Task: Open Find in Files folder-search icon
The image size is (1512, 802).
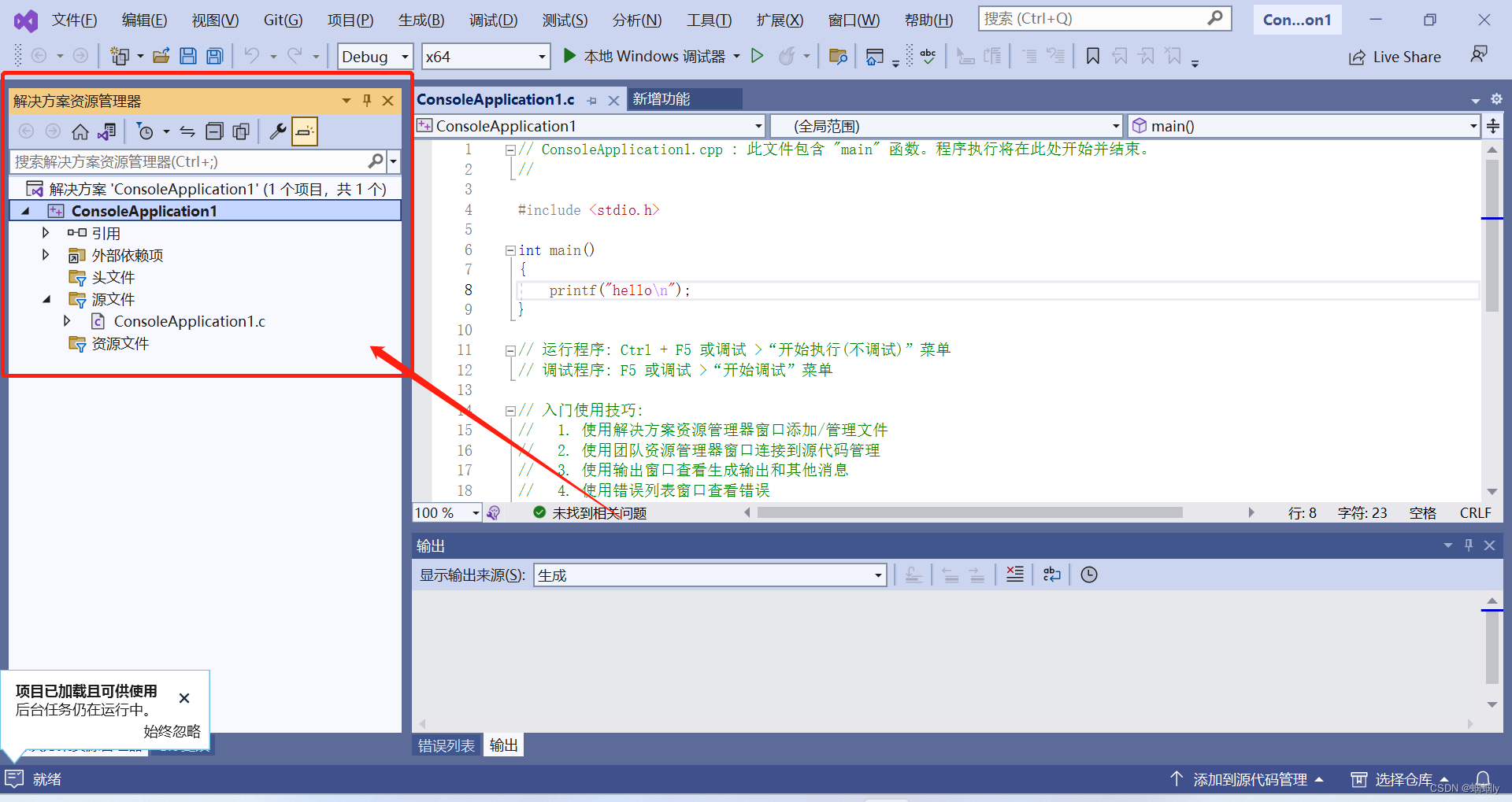Action: (838, 56)
